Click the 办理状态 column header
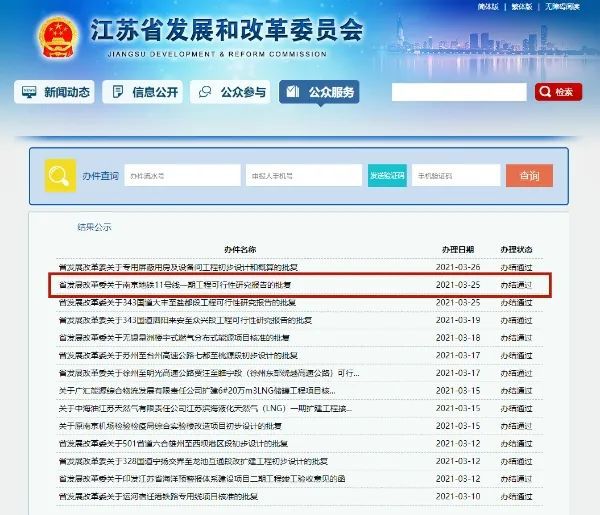Image resolution: width=600 pixels, height=515 pixels. click(516, 249)
